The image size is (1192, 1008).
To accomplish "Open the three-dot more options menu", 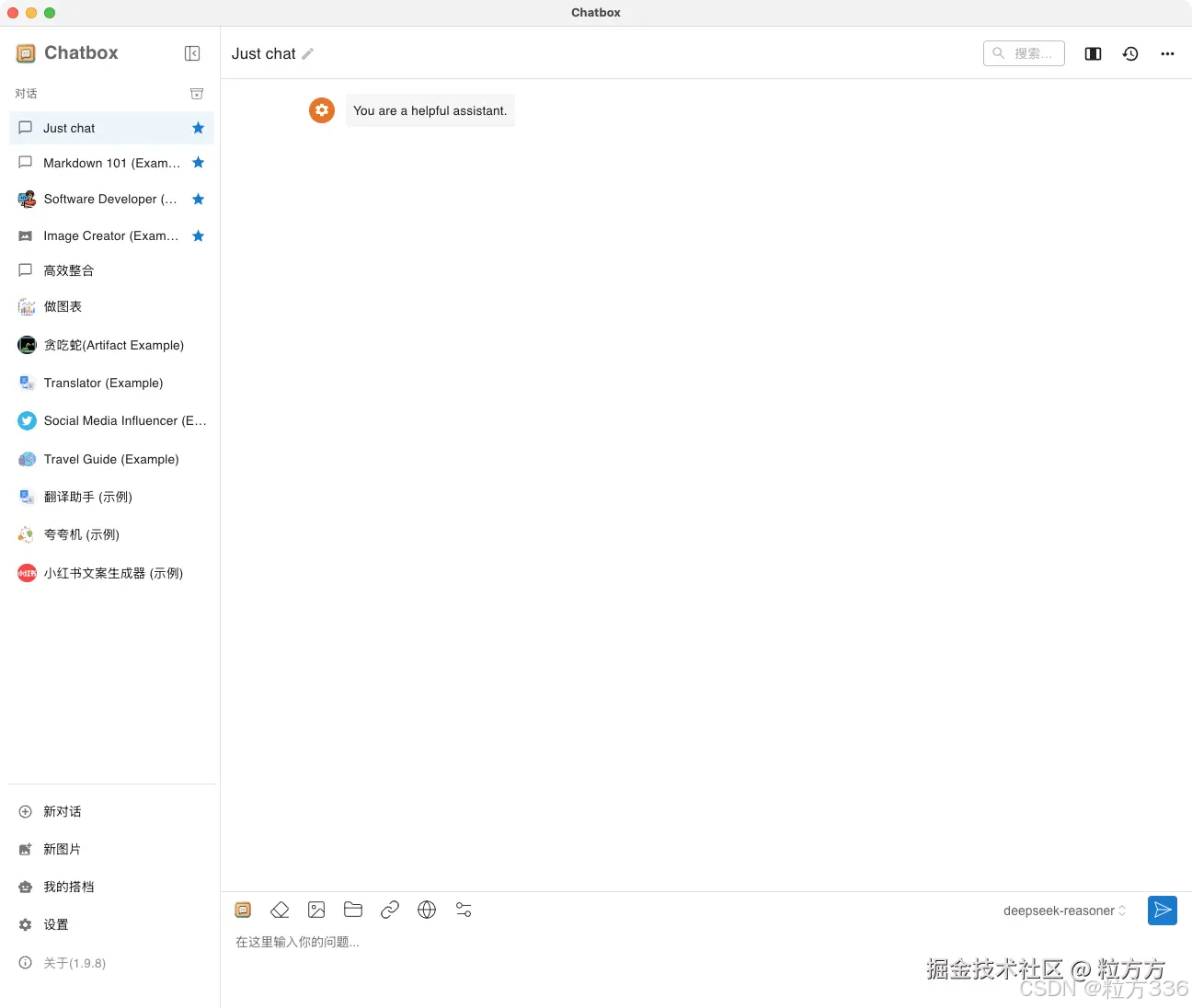I will click(1167, 53).
